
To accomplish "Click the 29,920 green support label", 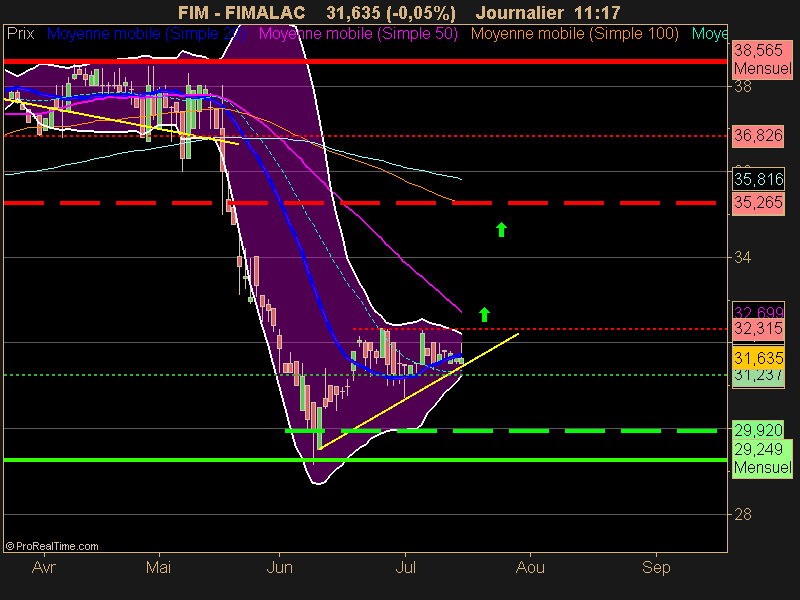I will [758, 431].
